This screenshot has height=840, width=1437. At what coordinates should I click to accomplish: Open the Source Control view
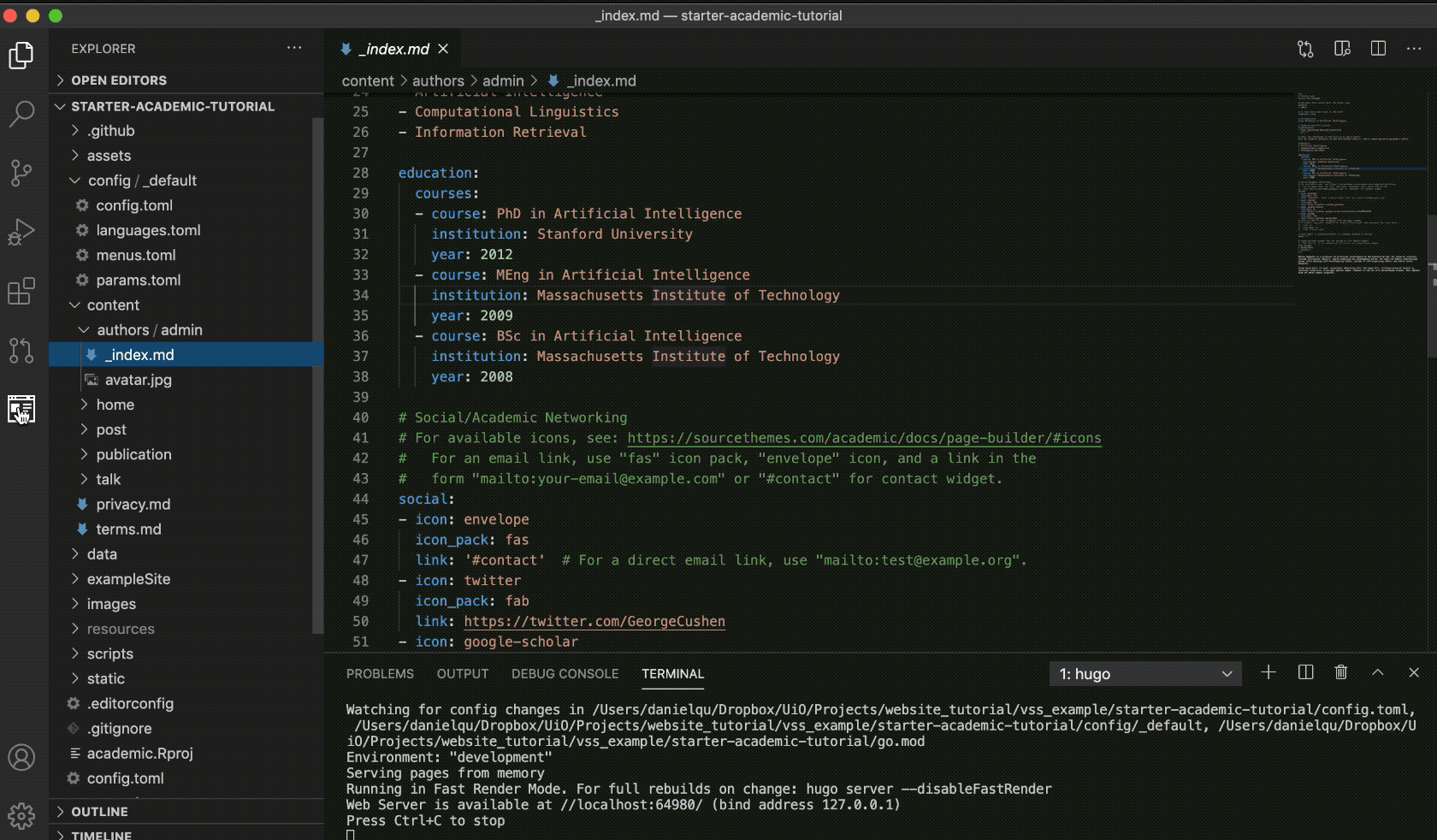coord(21,173)
